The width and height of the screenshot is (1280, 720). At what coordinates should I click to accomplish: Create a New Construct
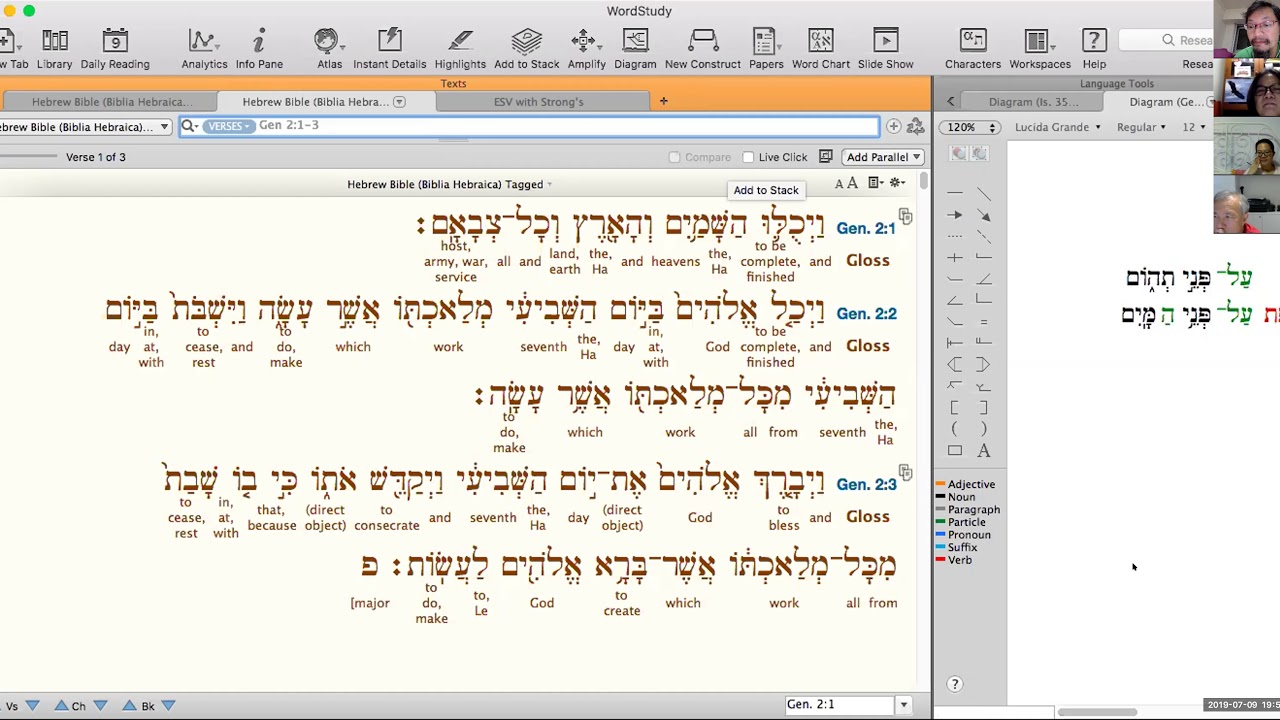pos(703,48)
